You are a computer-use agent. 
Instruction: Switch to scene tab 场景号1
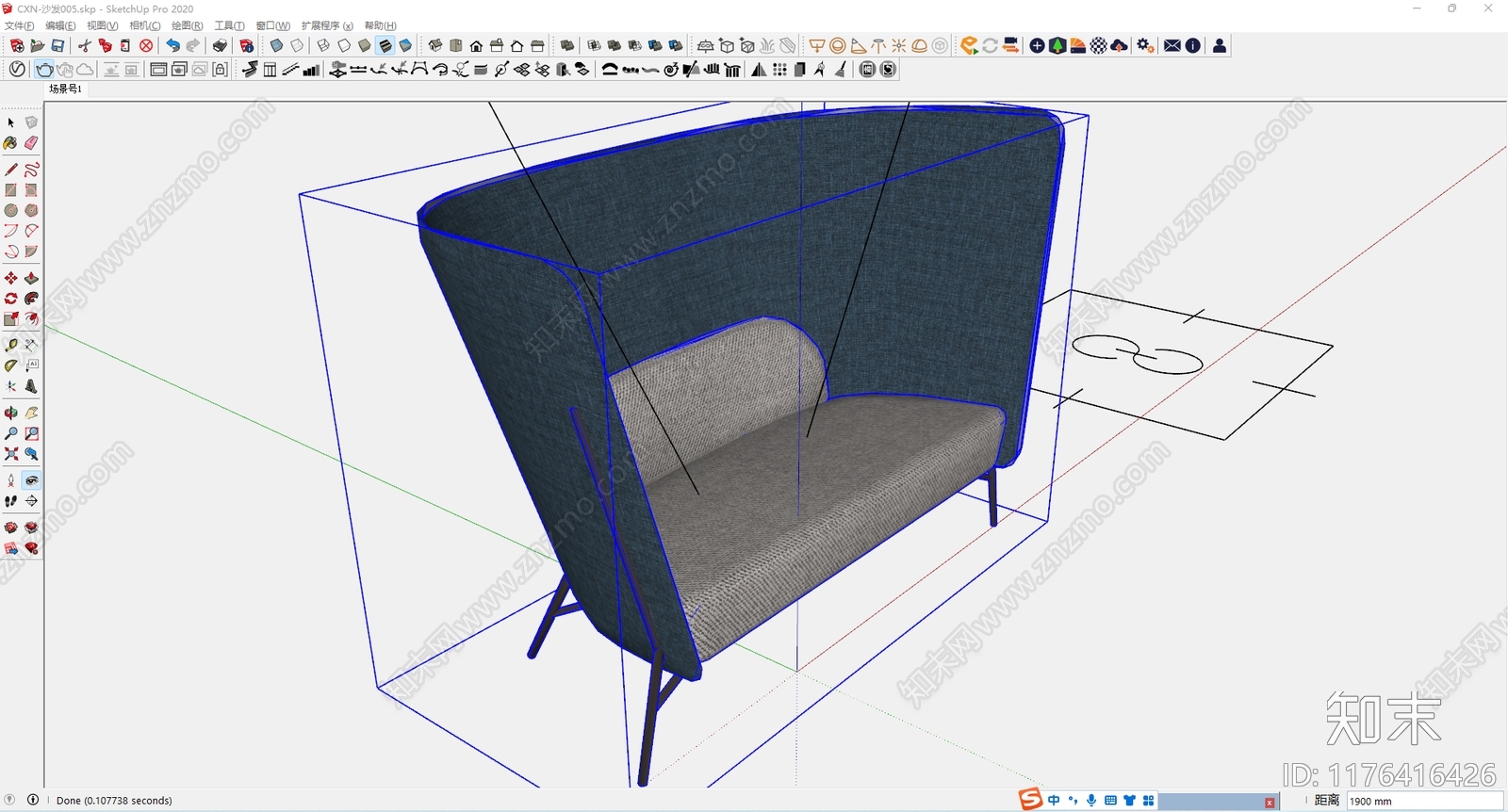coord(65,89)
